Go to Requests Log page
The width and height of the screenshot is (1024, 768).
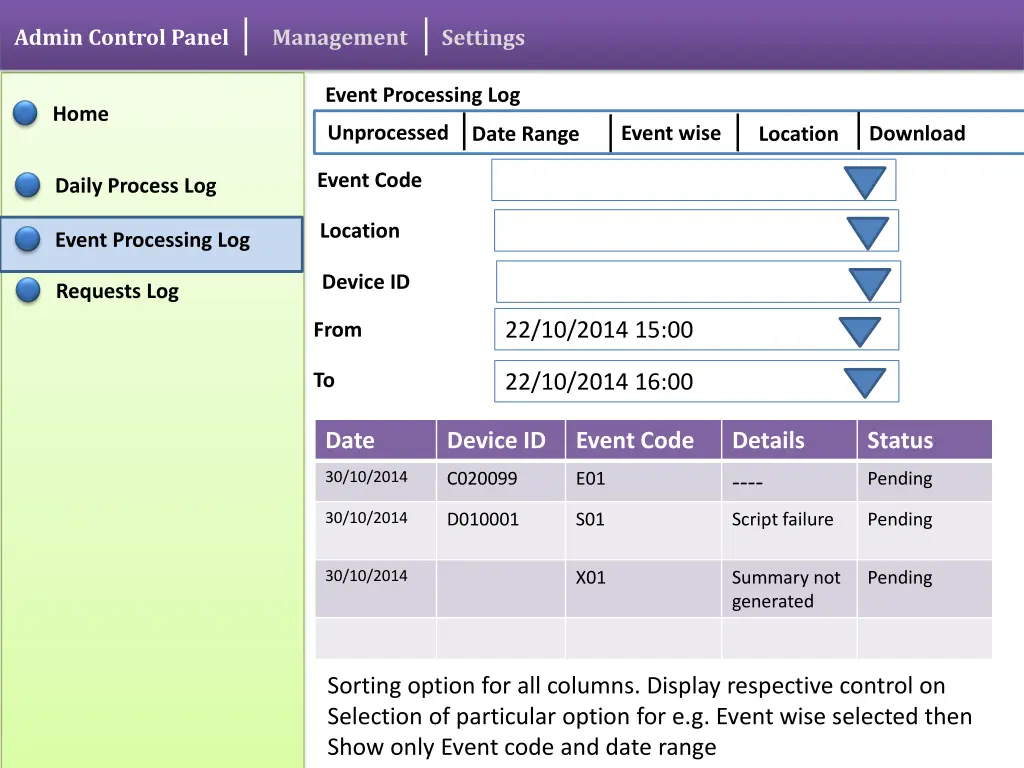point(117,291)
